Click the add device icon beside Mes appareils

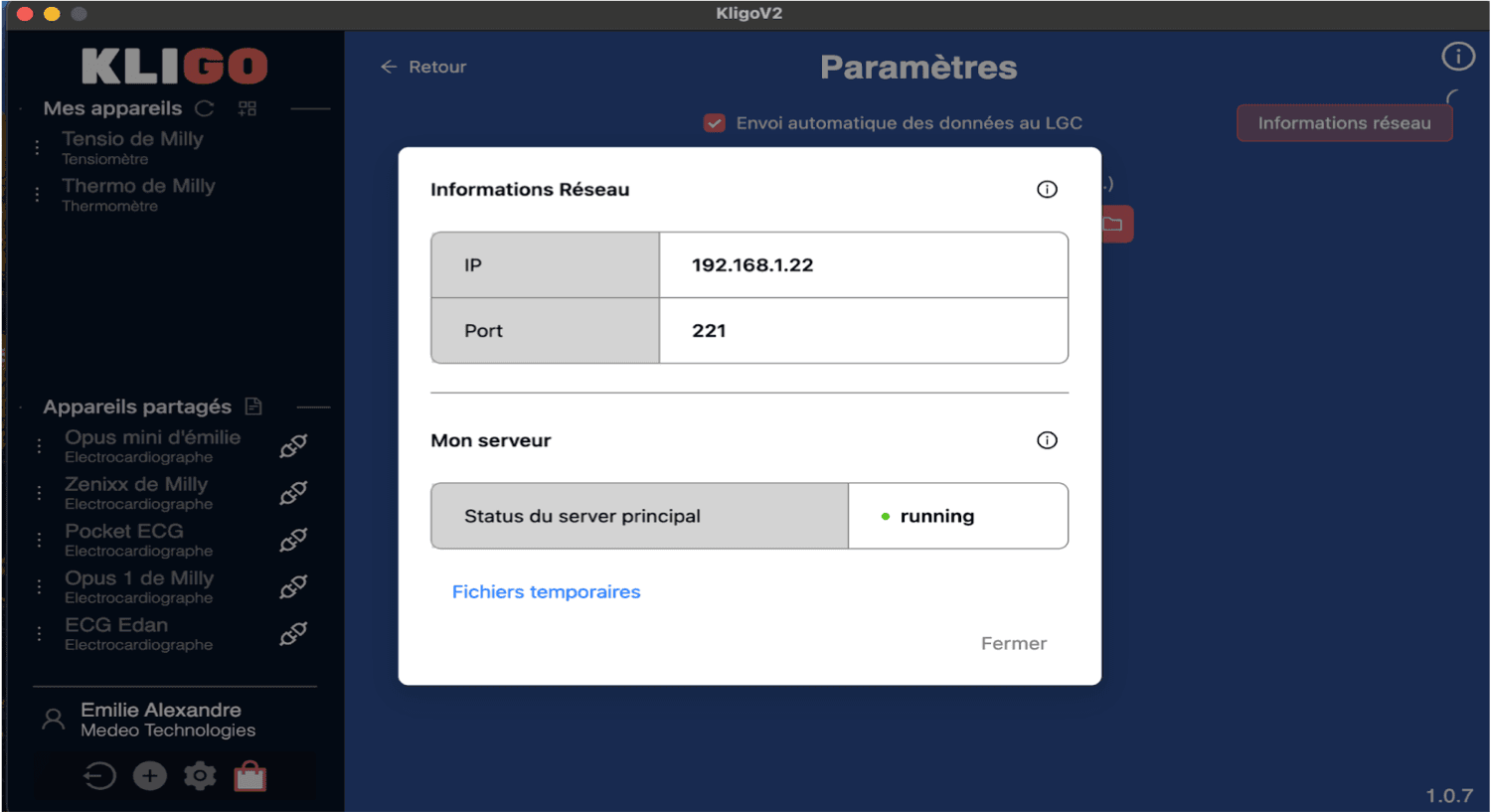(x=247, y=108)
